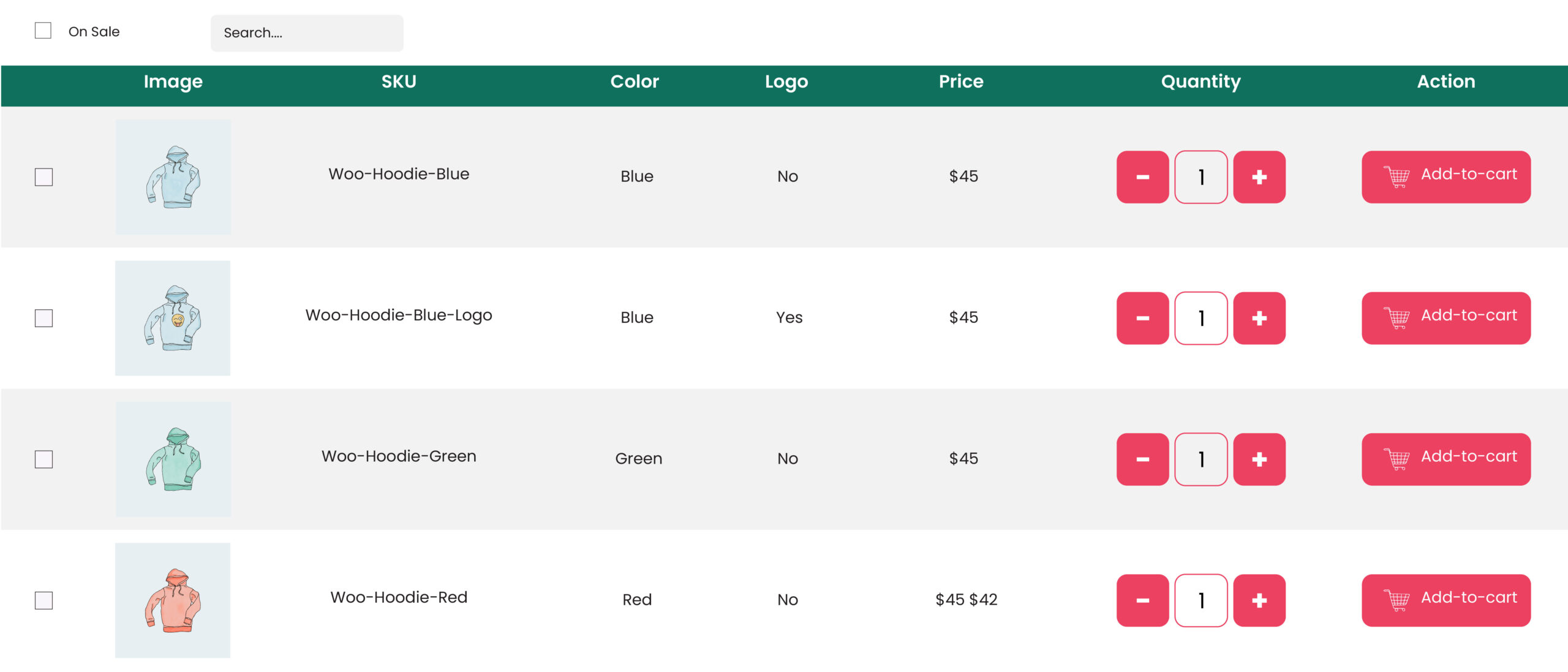Increase quantity for Woo-Hoodie-Blue
Viewport: 1568px width, 672px height.
click(x=1259, y=177)
